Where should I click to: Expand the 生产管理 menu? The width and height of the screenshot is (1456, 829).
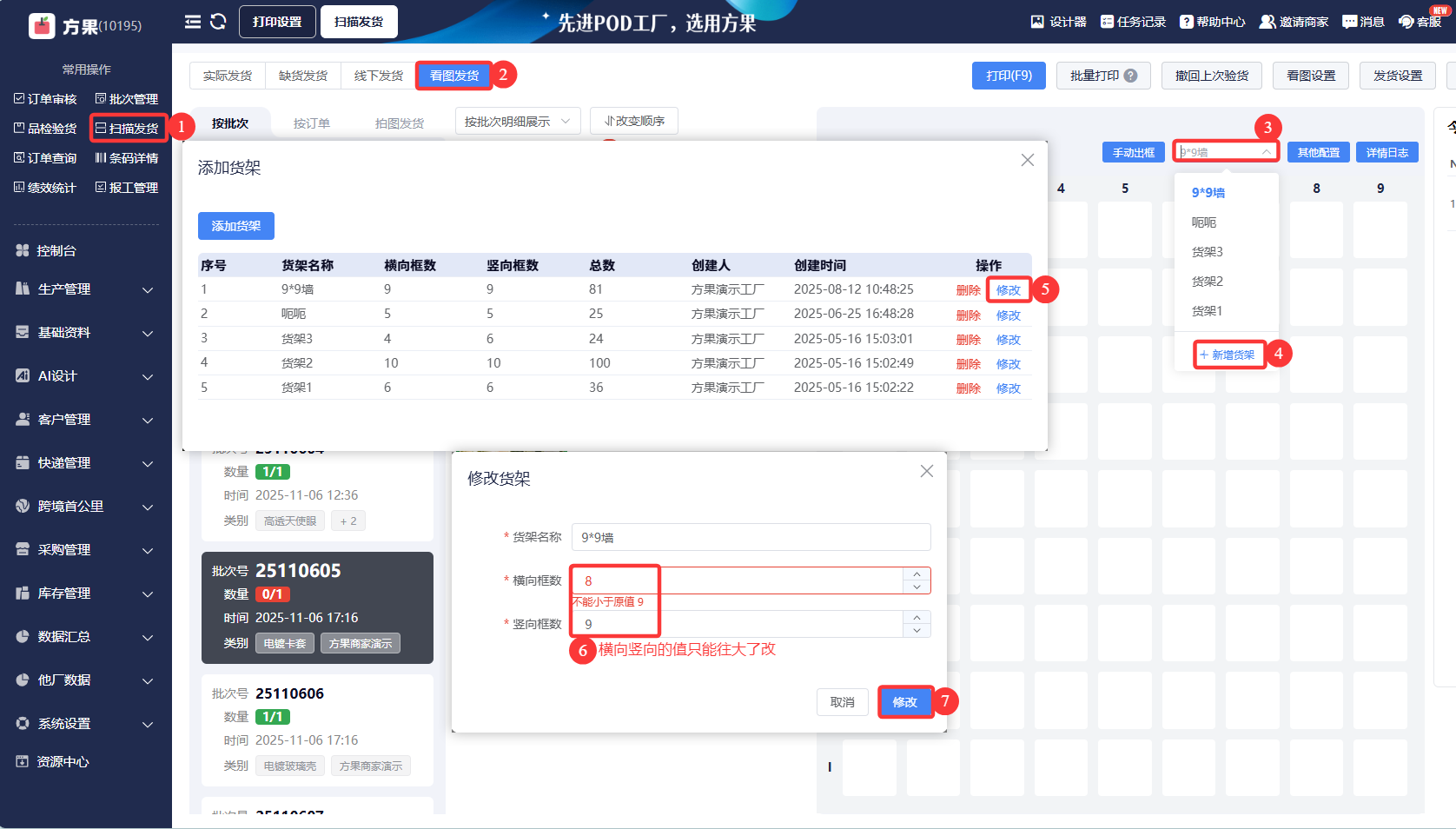pos(85,289)
